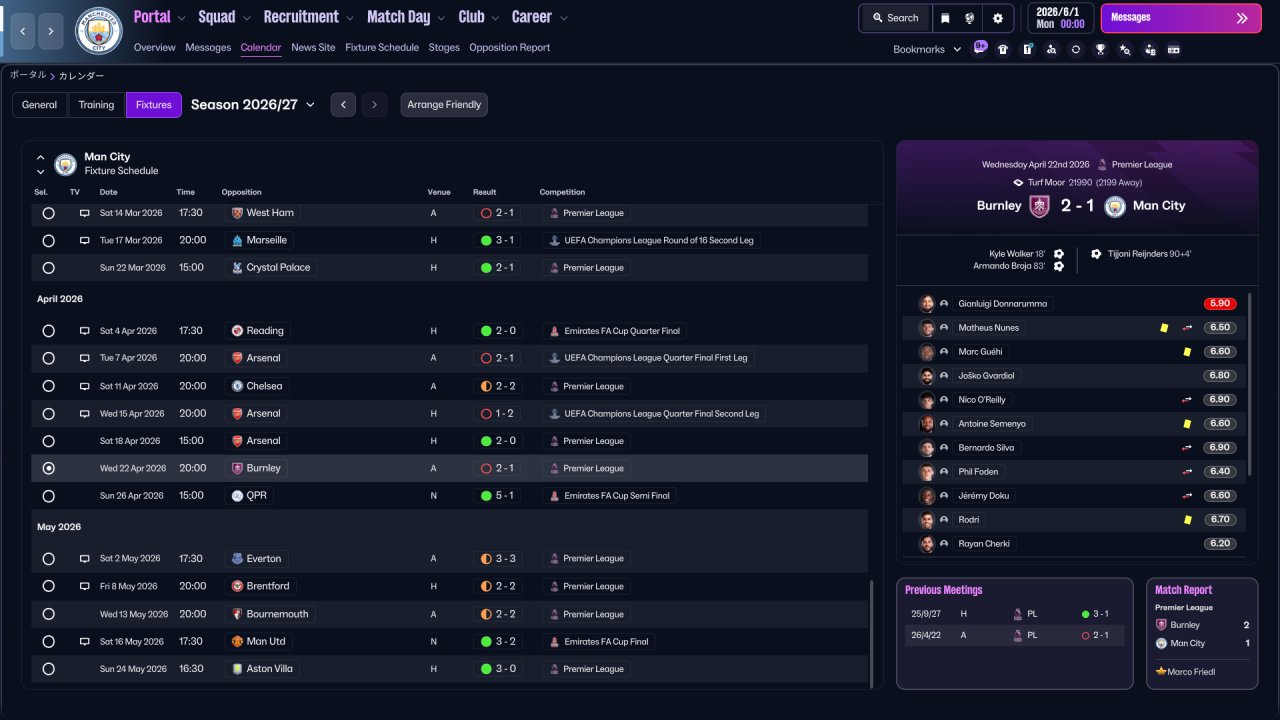Click the Burnley crest in the match summary panel
The height and width of the screenshot is (720, 1280).
point(1039,206)
